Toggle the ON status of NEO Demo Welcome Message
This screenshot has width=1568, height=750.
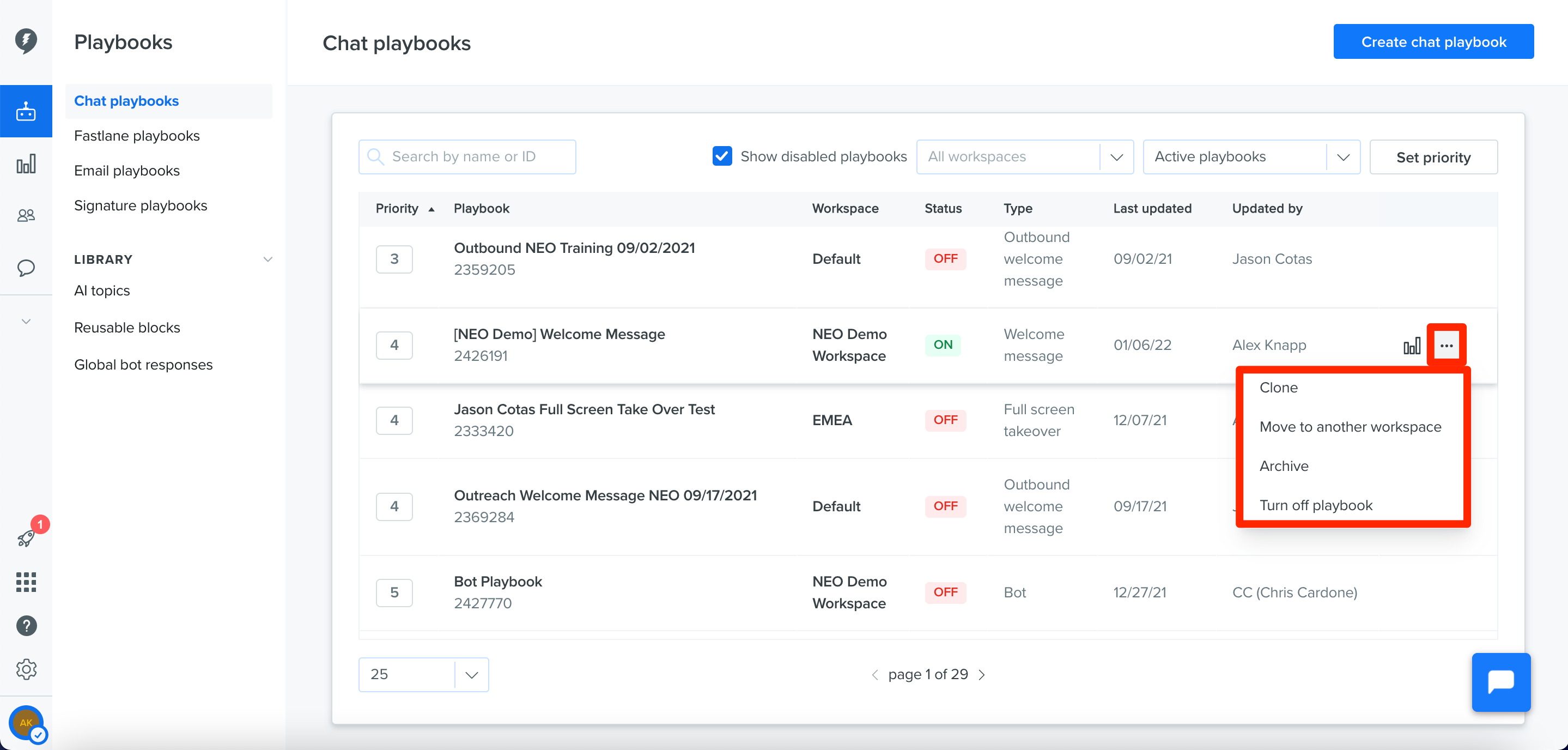click(943, 345)
